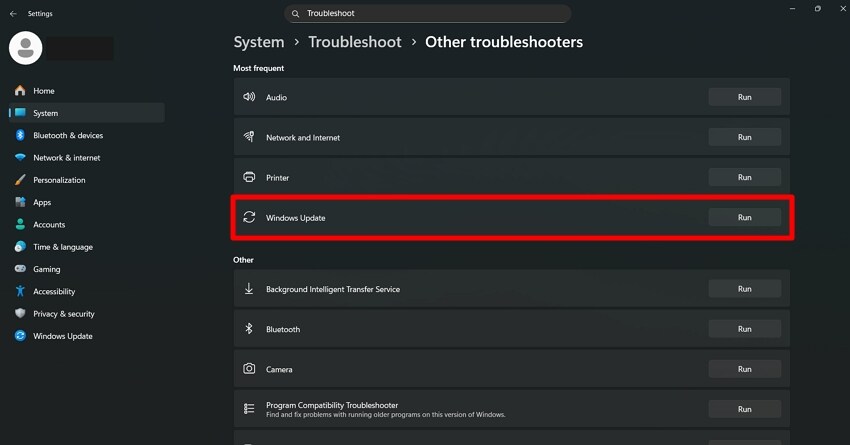Open Personalization settings

tap(87, 179)
